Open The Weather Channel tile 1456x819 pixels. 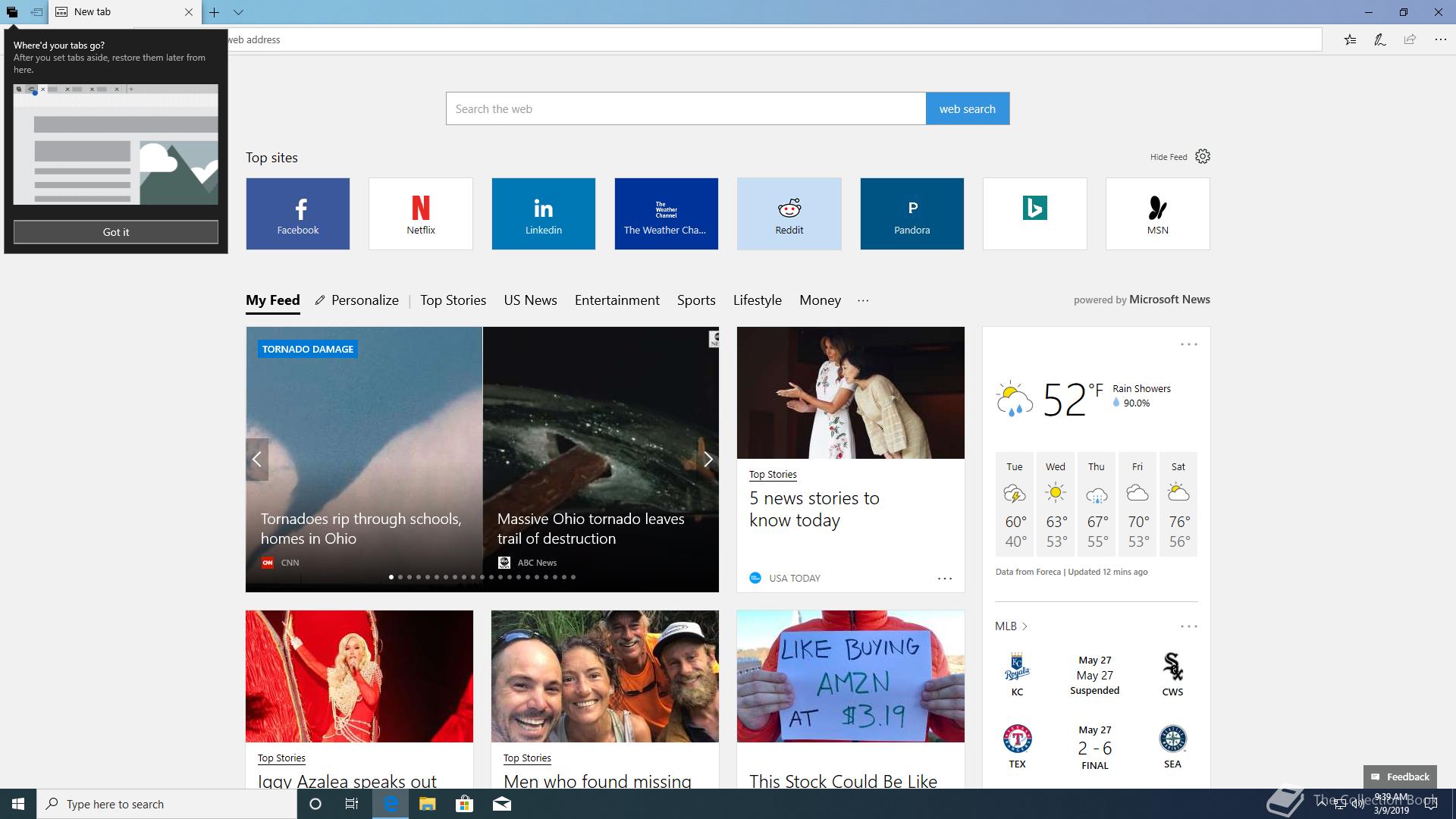(667, 214)
